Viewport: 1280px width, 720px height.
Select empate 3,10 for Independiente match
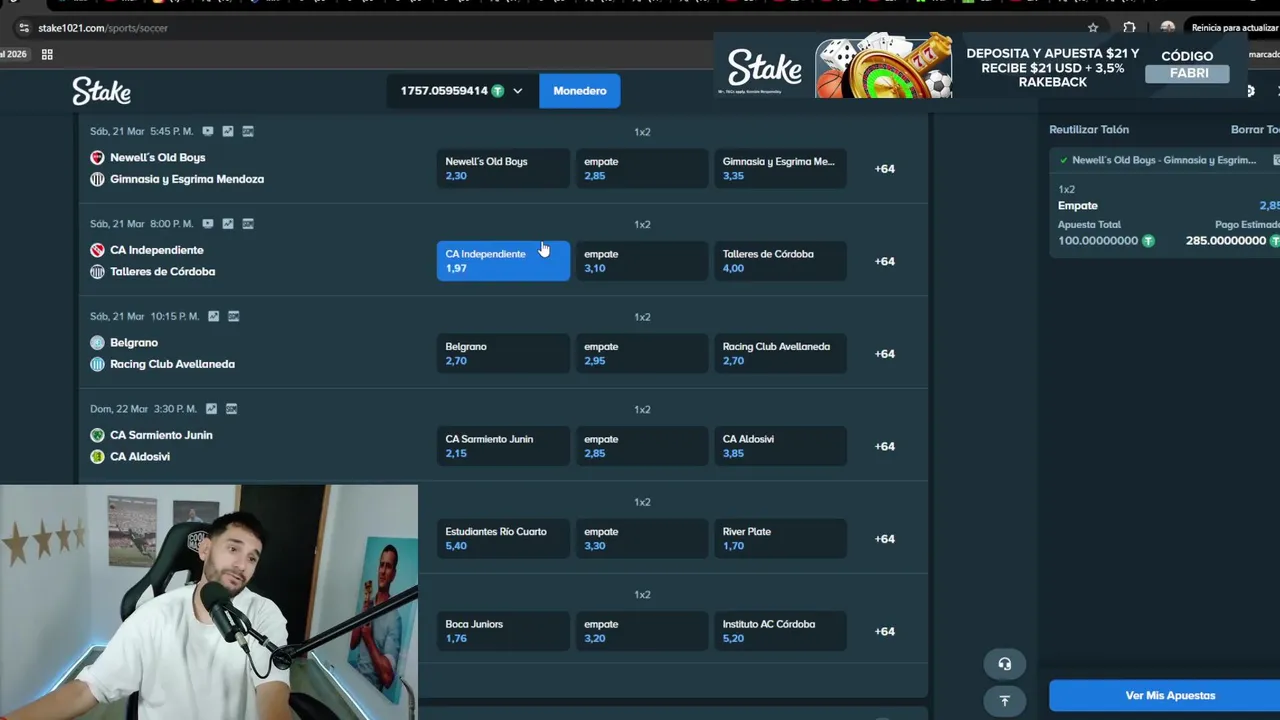(642, 261)
